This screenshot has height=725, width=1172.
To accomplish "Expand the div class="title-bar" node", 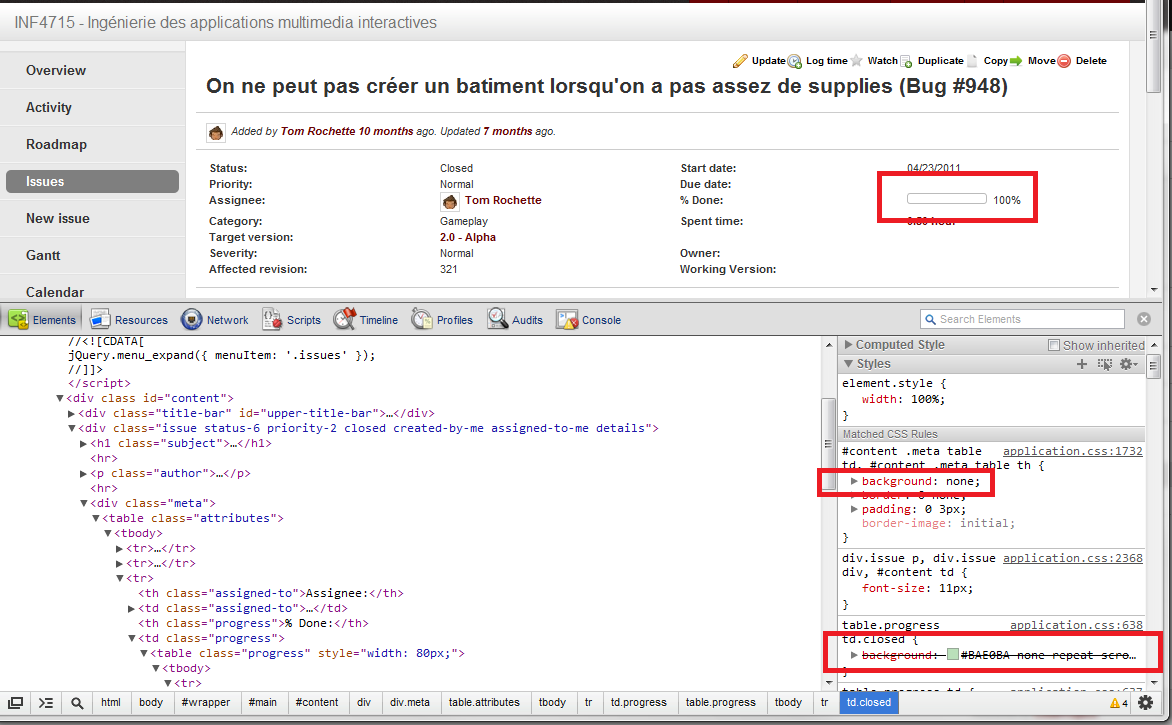I will pyautogui.click(x=72, y=413).
